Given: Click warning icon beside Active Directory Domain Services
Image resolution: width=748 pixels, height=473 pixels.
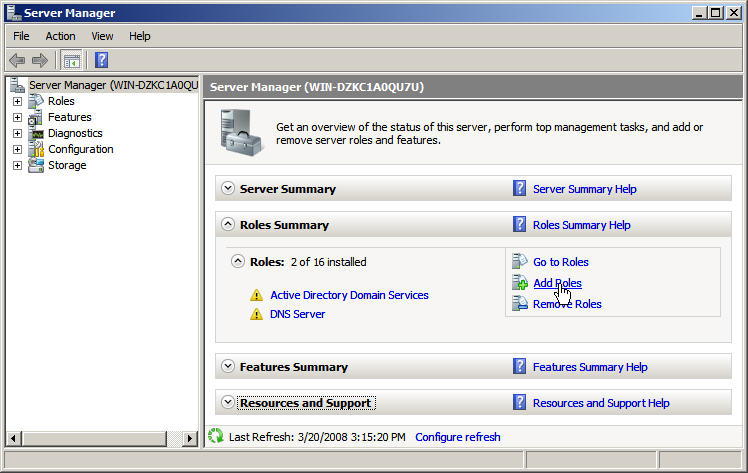Looking at the screenshot, I should tap(256, 295).
